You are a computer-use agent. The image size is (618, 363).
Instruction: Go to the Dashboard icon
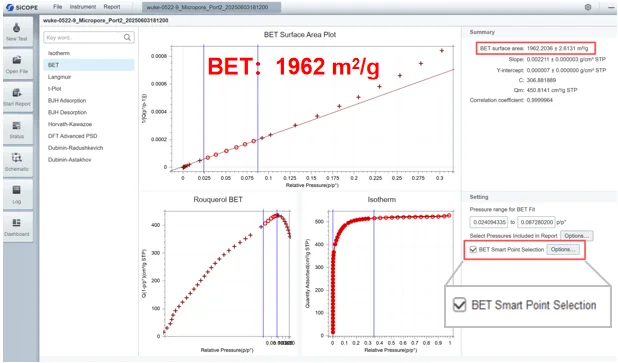tap(17, 223)
